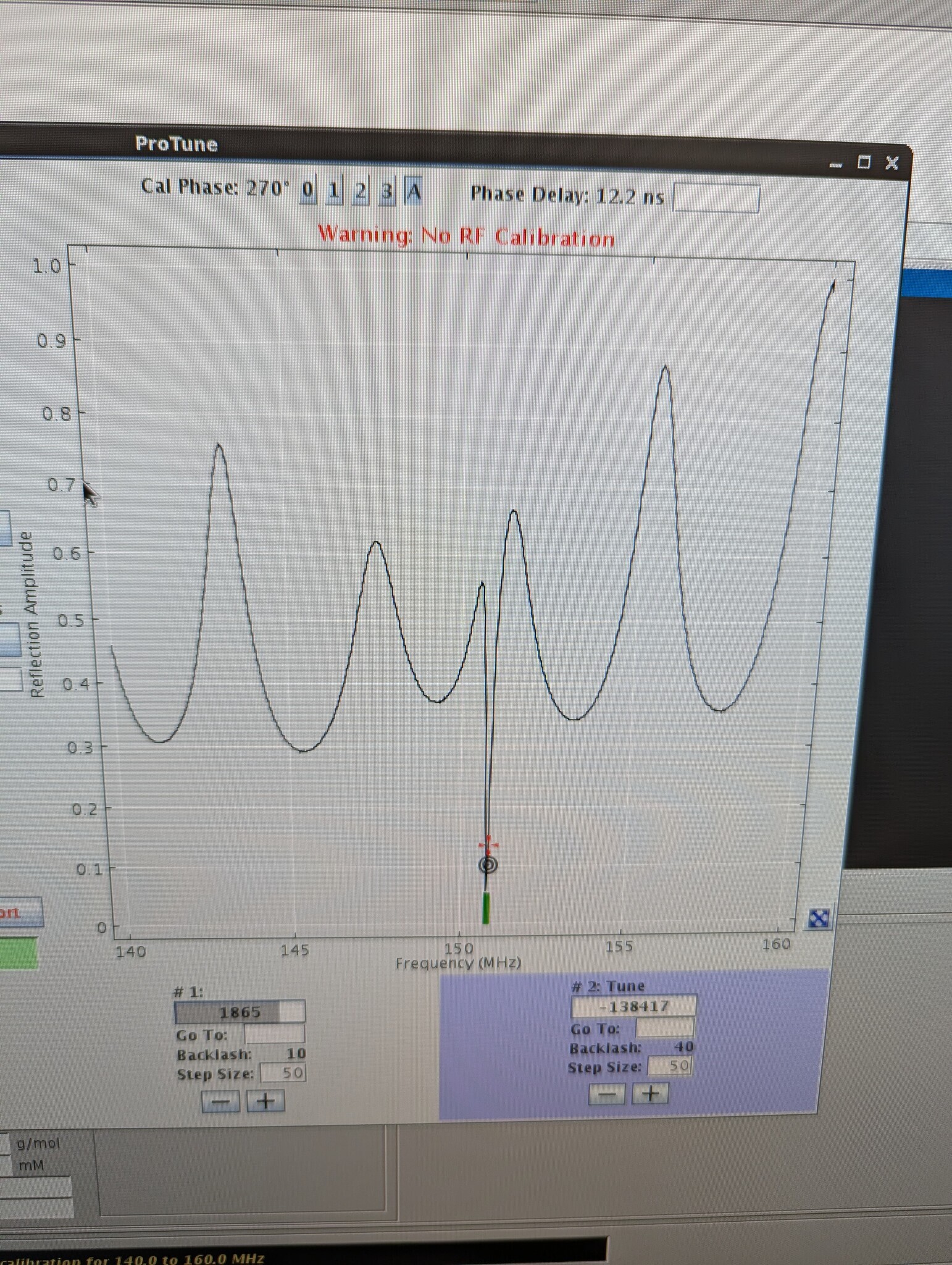This screenshot has width=952, height=1265.
Task: Click the Tune position field showing -138417
Action: tap(633, 1006)
